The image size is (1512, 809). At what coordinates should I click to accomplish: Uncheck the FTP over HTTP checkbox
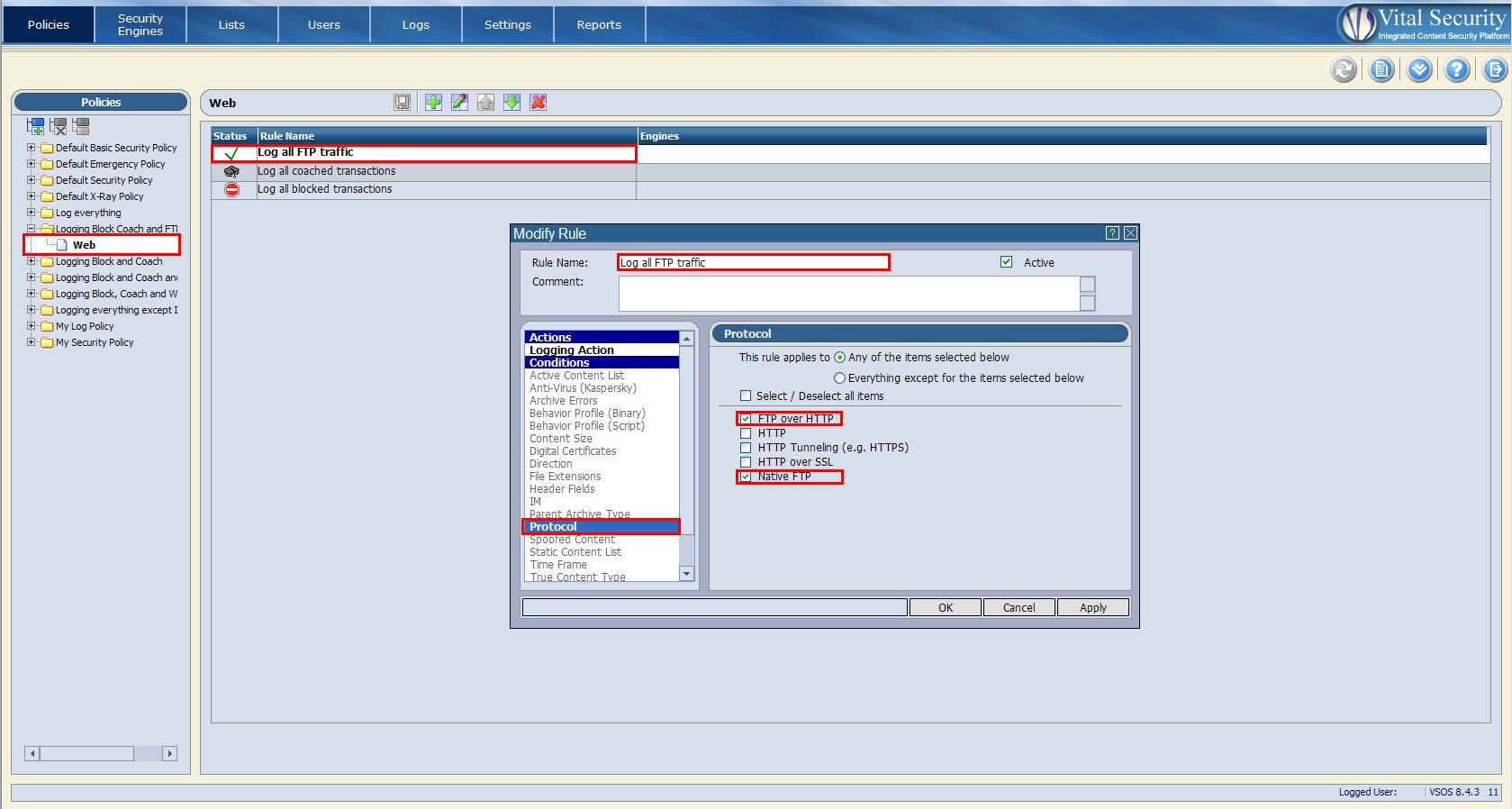tap(746, 419)
